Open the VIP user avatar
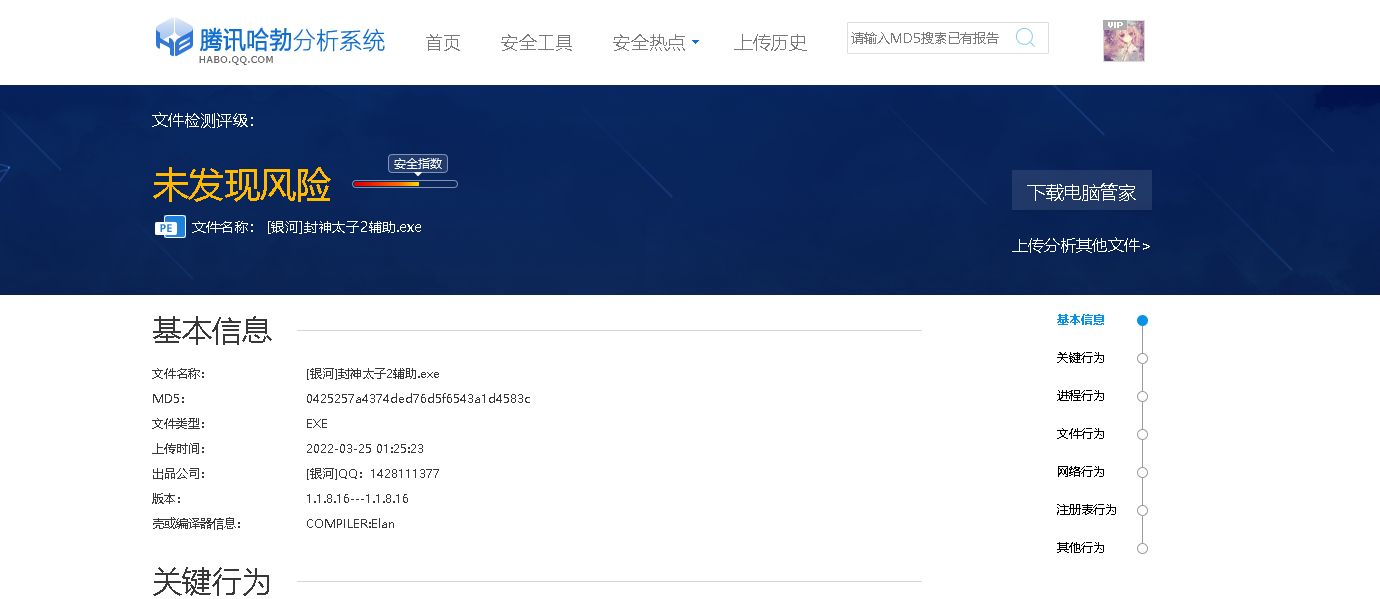Screen dimensions: 1380x599 [x=1123, y=41]
